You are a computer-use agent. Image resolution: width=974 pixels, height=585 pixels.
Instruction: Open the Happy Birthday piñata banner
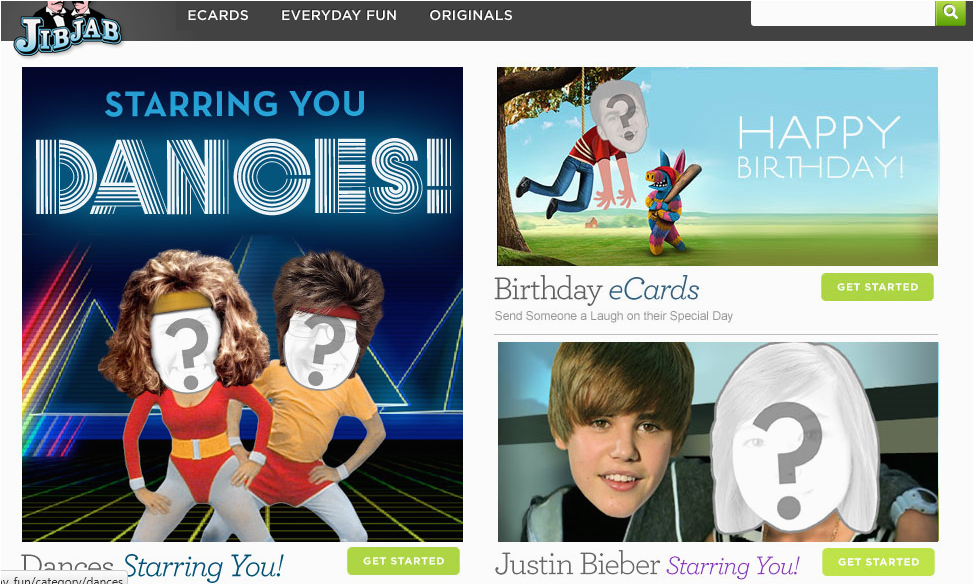(x=717, y=166)
